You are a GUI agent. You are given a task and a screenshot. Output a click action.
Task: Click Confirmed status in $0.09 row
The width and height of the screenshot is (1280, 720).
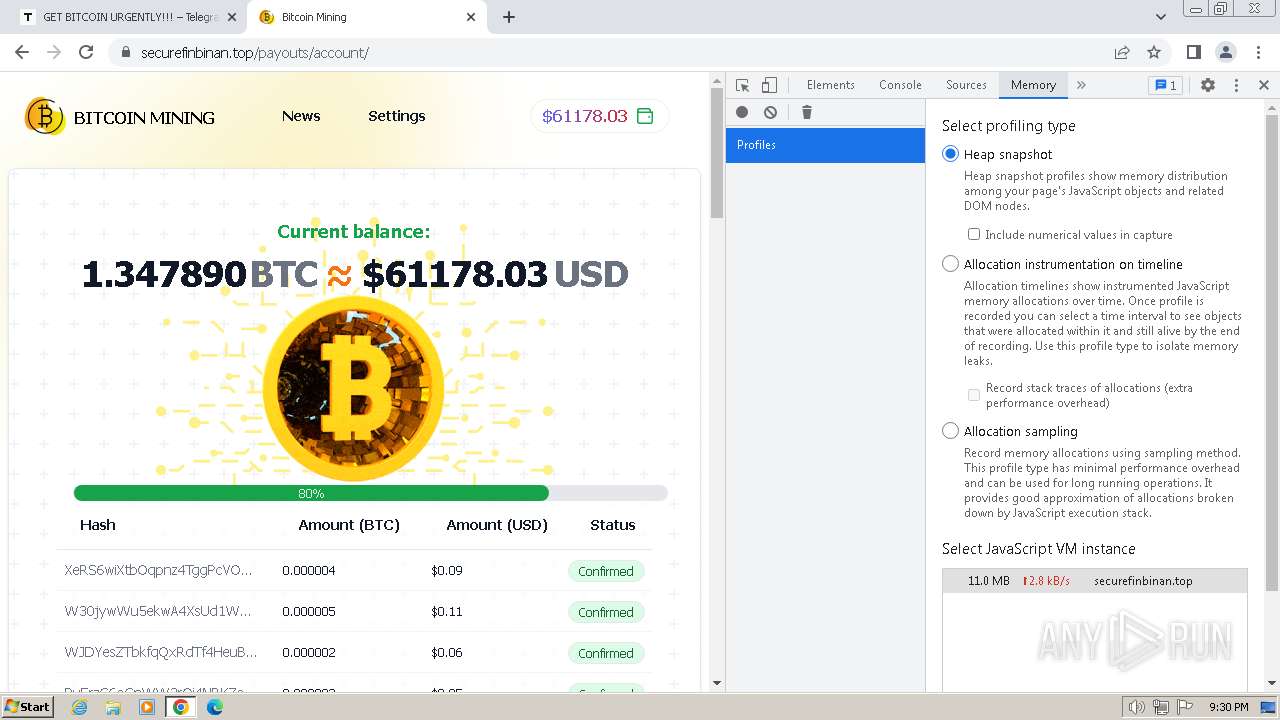[x=605, y=571]
